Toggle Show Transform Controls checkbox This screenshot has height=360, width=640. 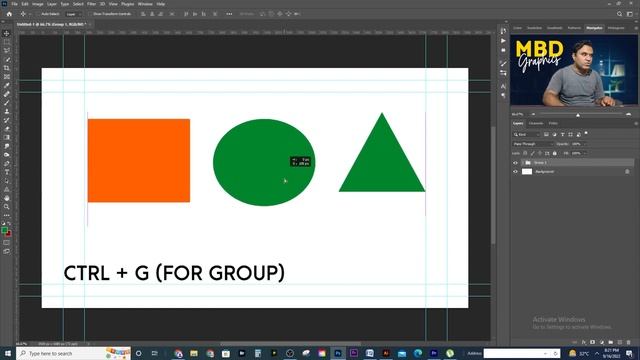[91, 14]
